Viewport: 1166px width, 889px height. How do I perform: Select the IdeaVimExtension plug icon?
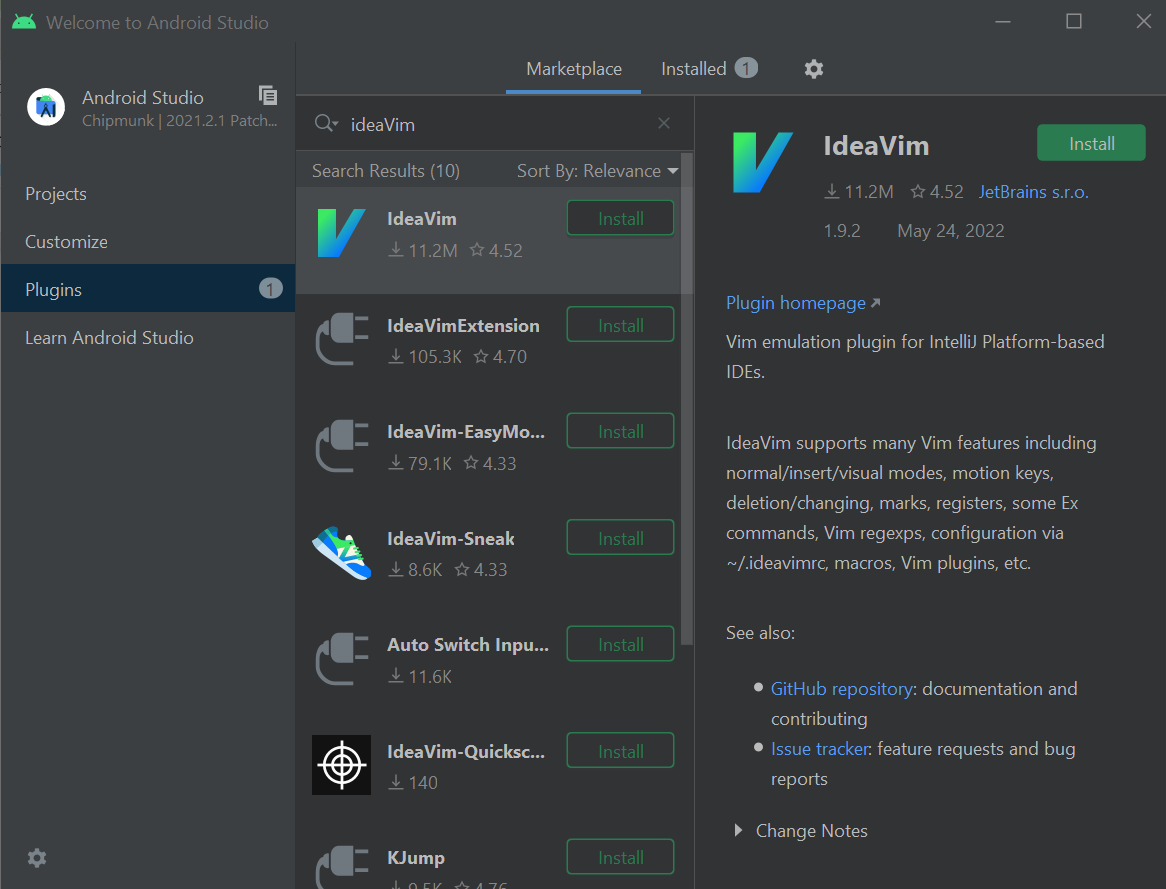click(x=341, y=340)
